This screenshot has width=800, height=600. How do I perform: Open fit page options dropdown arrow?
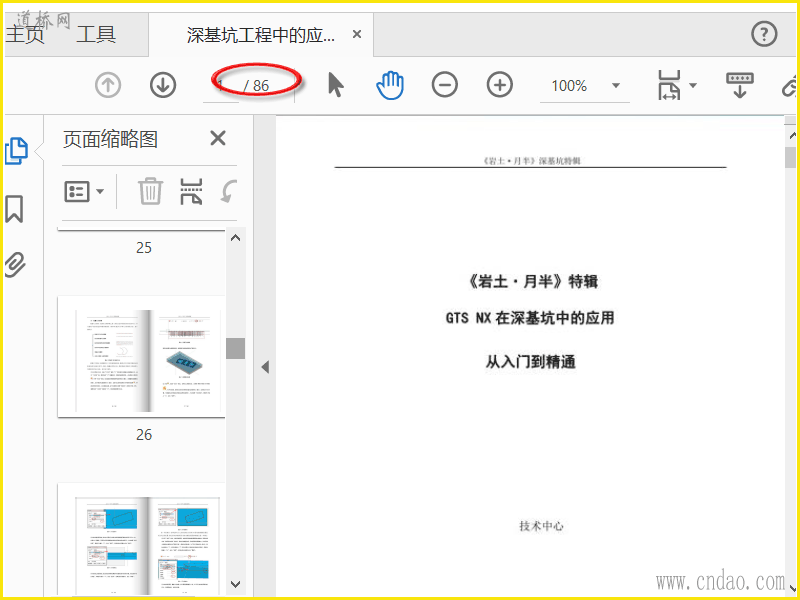click(693, 85)
